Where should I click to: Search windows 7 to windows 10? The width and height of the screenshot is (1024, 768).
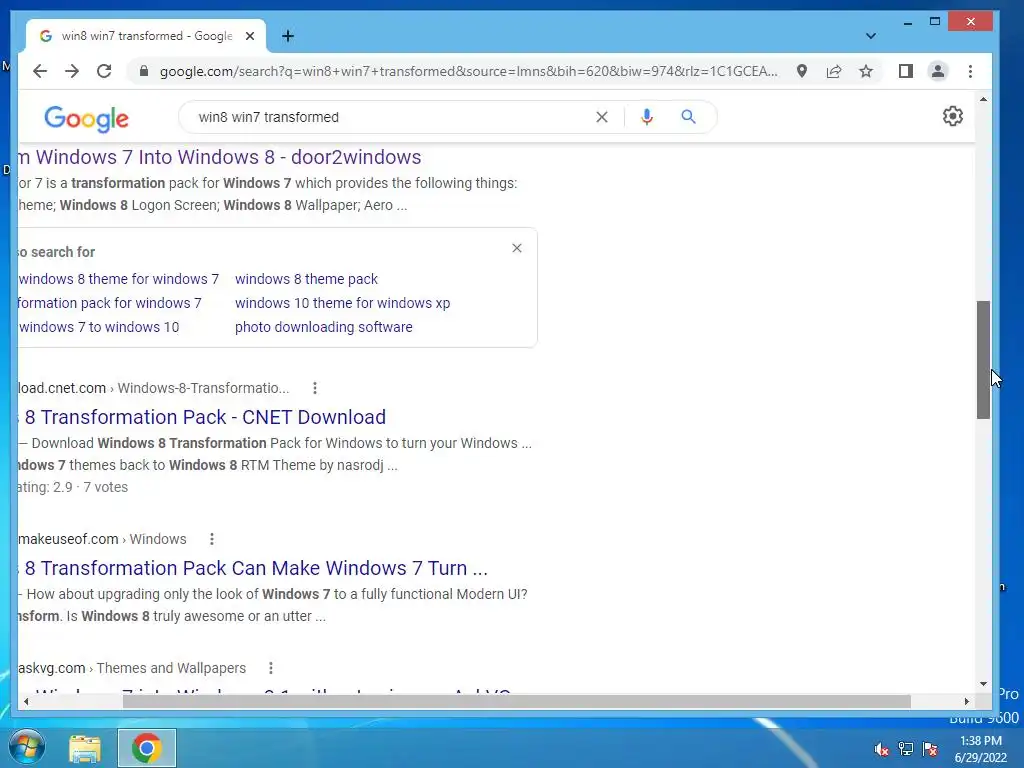point(99,327)
